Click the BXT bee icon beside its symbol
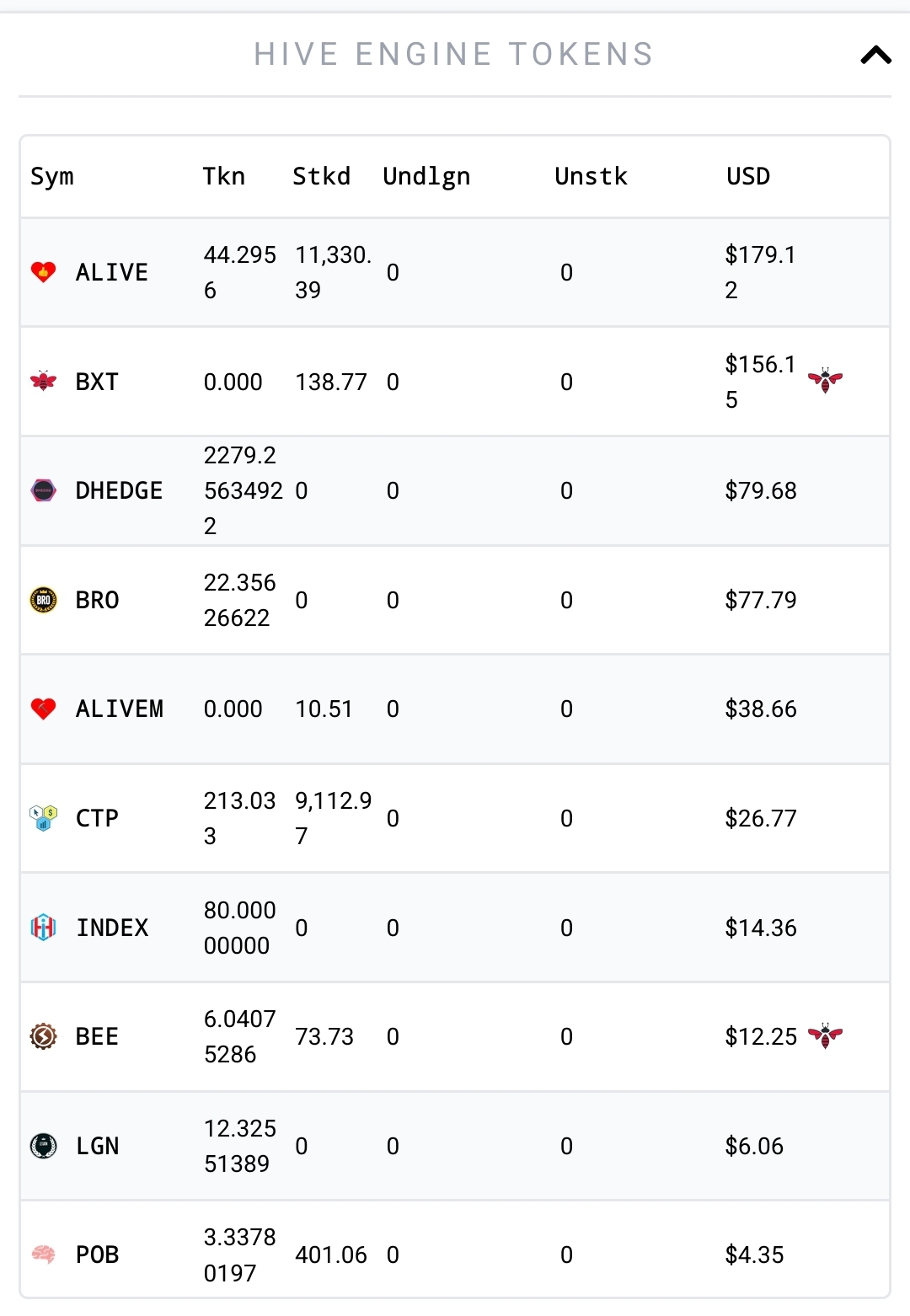Screen dimensions: 910x1316 43,382
